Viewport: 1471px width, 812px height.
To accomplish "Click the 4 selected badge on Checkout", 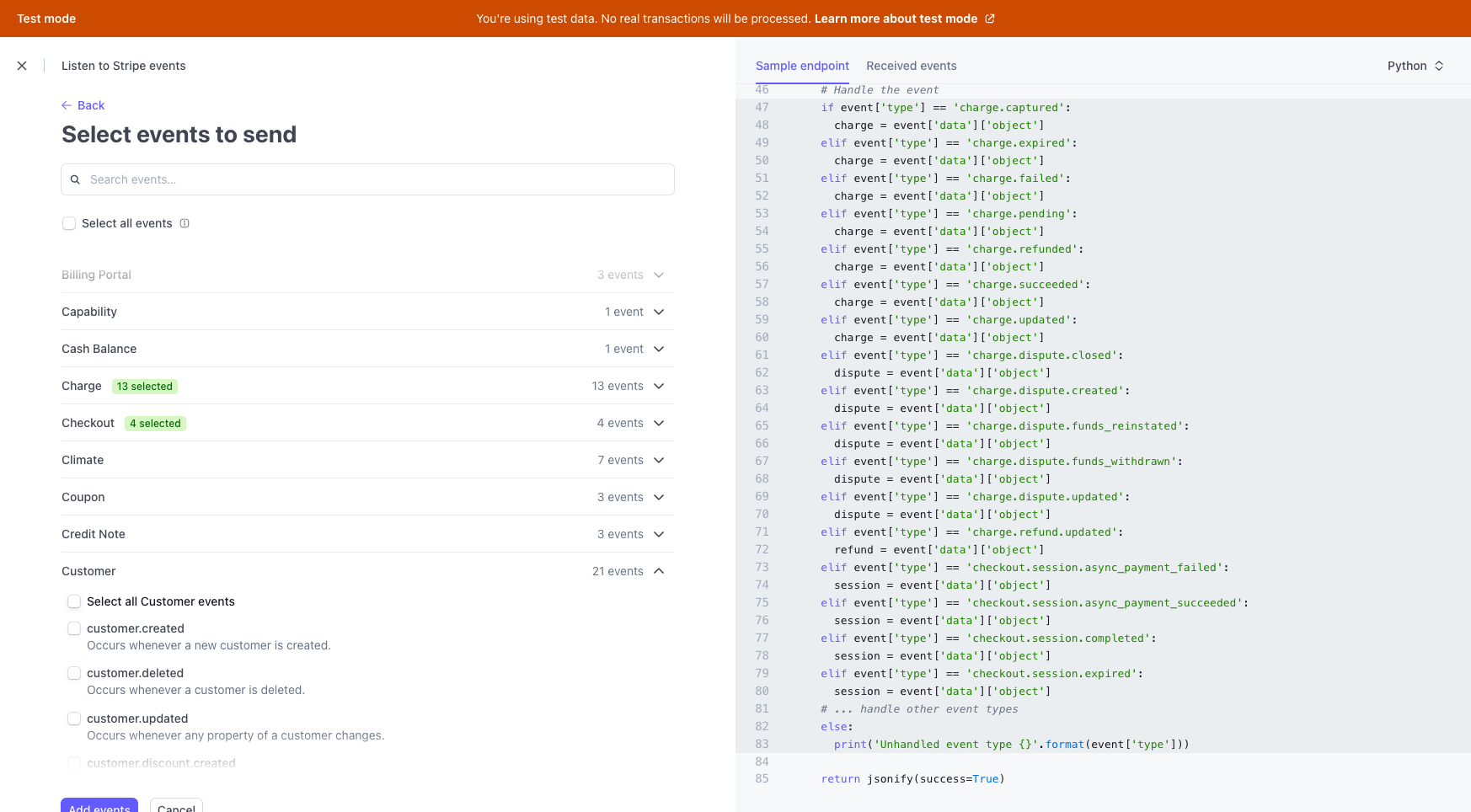I will pos(155,424).
